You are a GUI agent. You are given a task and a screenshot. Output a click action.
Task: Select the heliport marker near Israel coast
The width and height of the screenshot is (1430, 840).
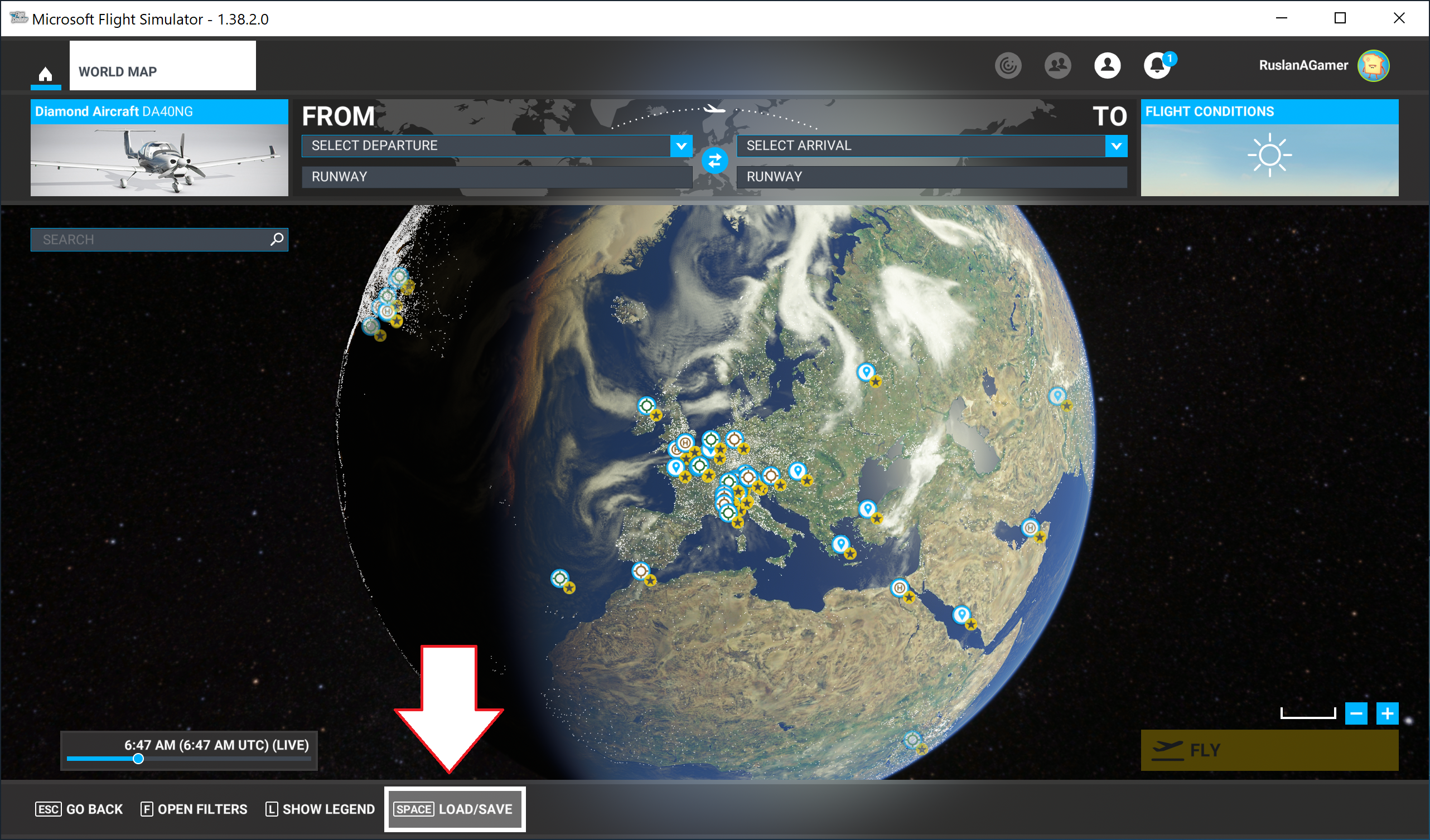[900, 587]
